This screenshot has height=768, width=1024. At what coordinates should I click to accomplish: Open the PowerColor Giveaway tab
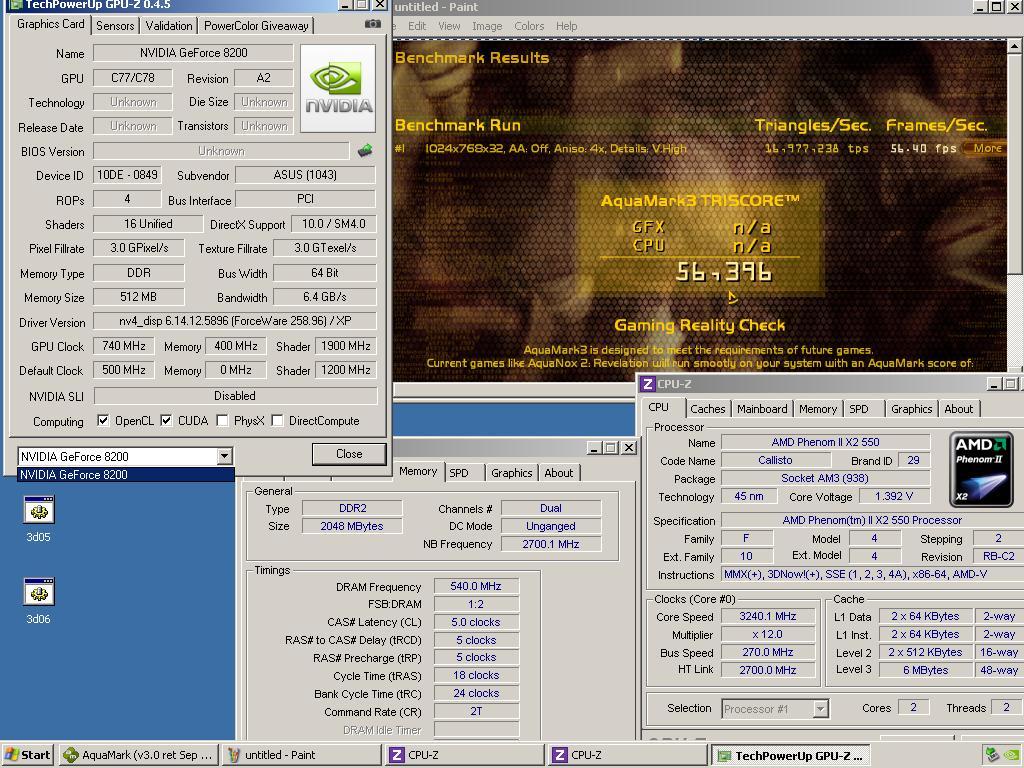pos(256,25)
